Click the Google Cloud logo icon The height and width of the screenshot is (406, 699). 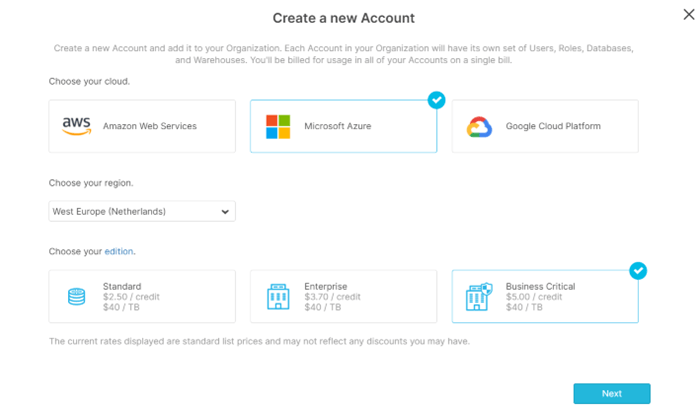[x=479, y=126]
